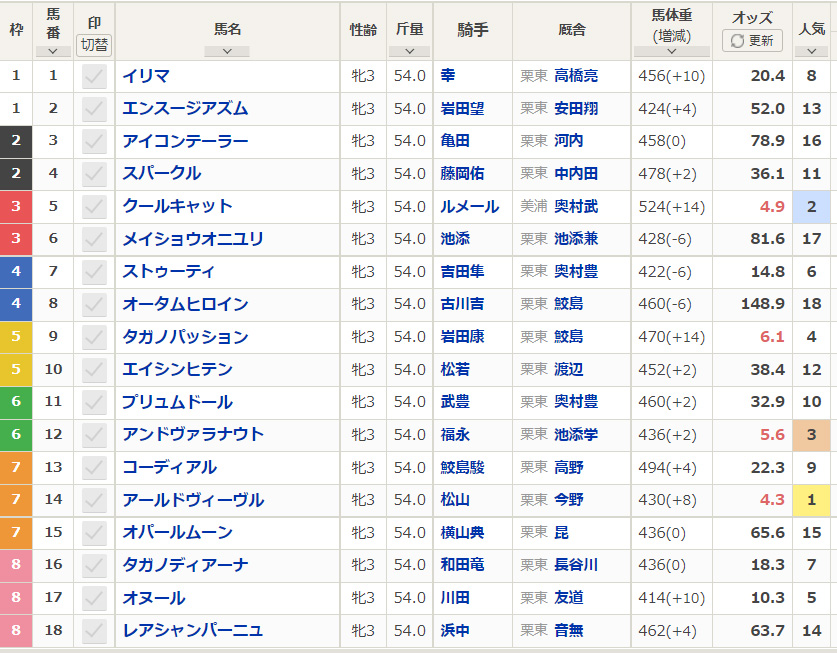Open the 斤量 sort dropdown
The width and height of the screenshot is (837, 653).
point(409,51)
